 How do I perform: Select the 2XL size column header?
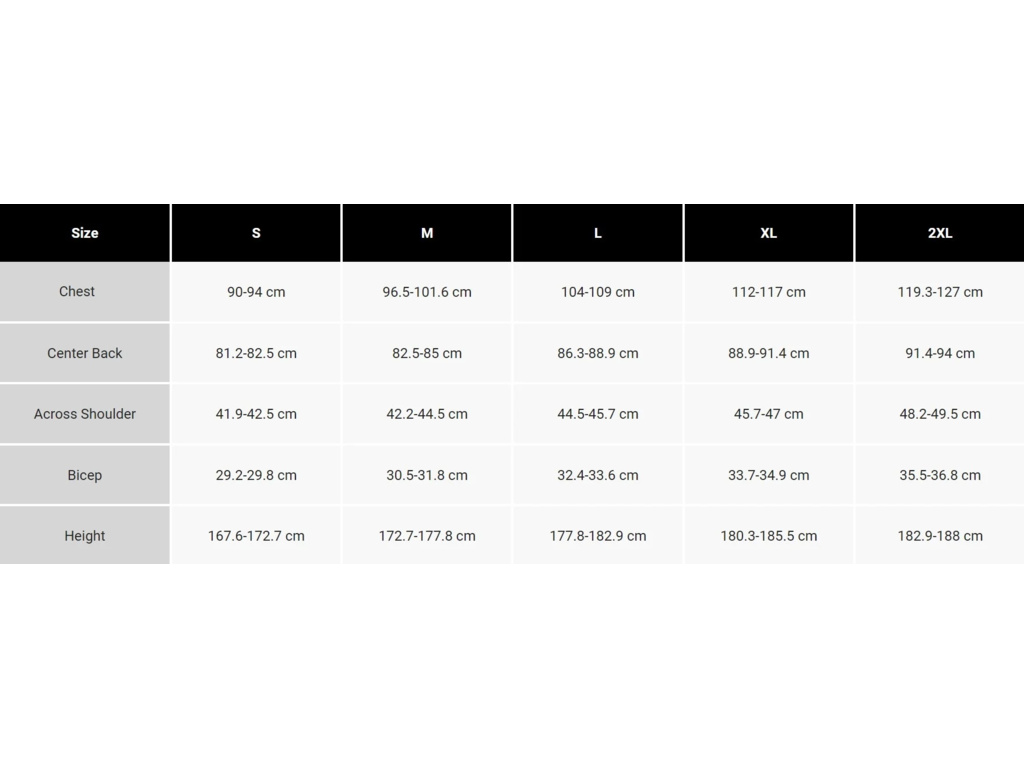click(x=940, y=233)
